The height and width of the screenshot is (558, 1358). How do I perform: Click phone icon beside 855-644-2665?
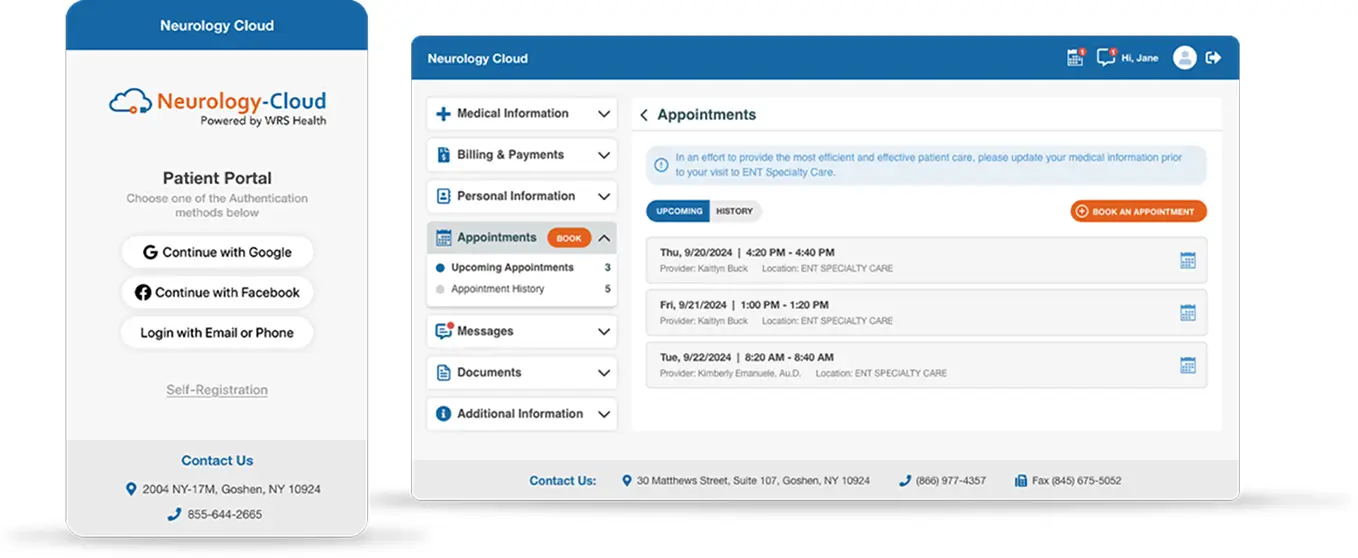(174, 514)
